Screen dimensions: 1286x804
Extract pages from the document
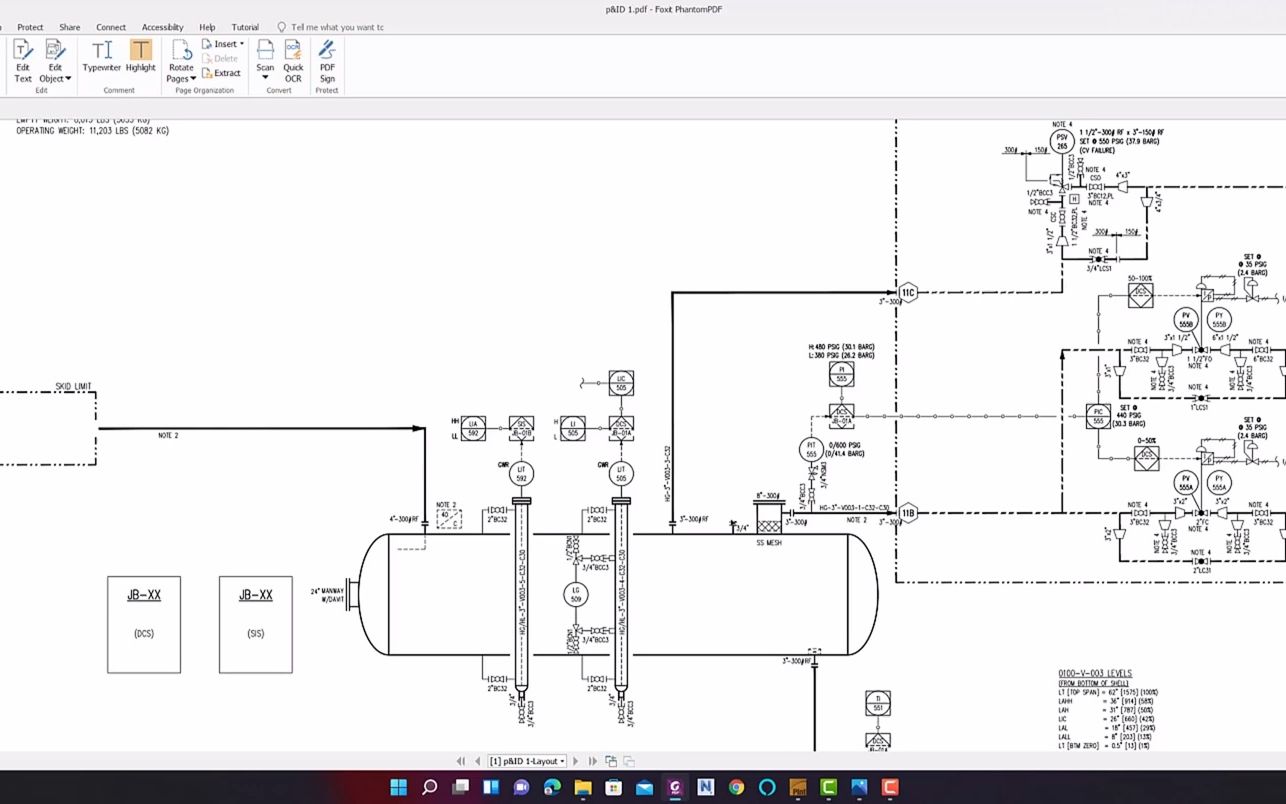221,73
